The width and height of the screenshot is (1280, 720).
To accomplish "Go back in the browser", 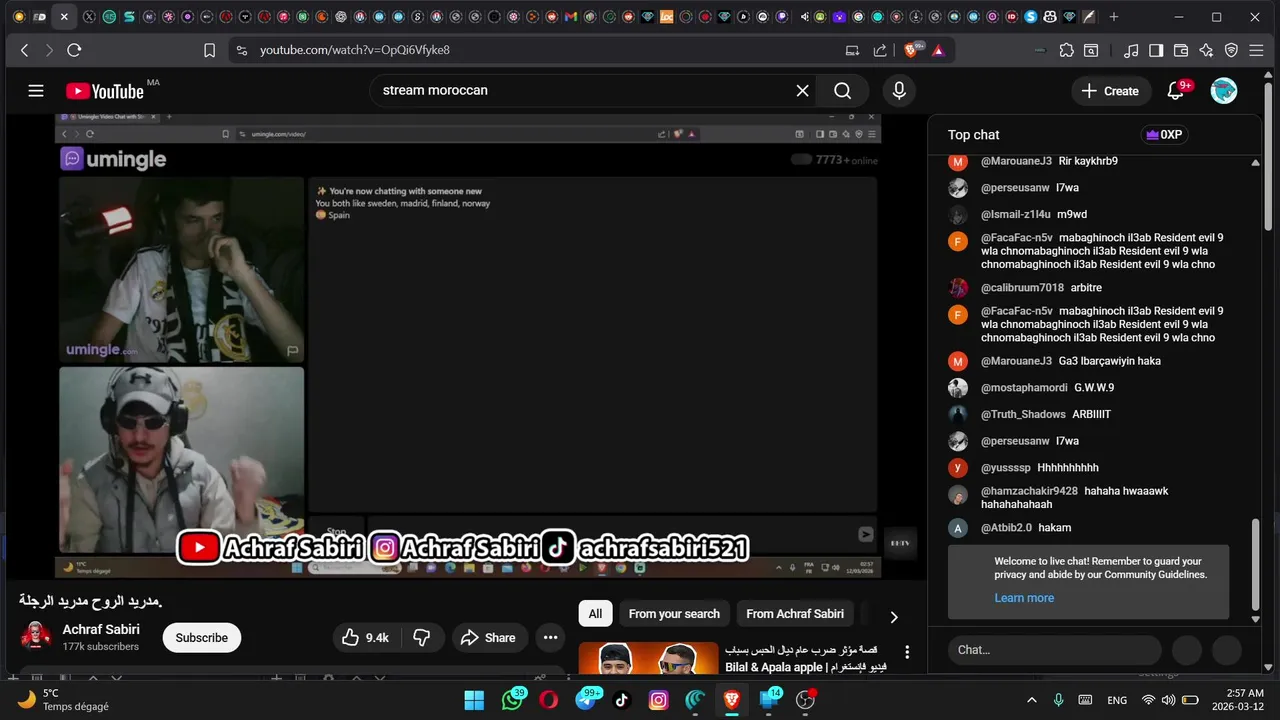I will [x=25, y=50].
